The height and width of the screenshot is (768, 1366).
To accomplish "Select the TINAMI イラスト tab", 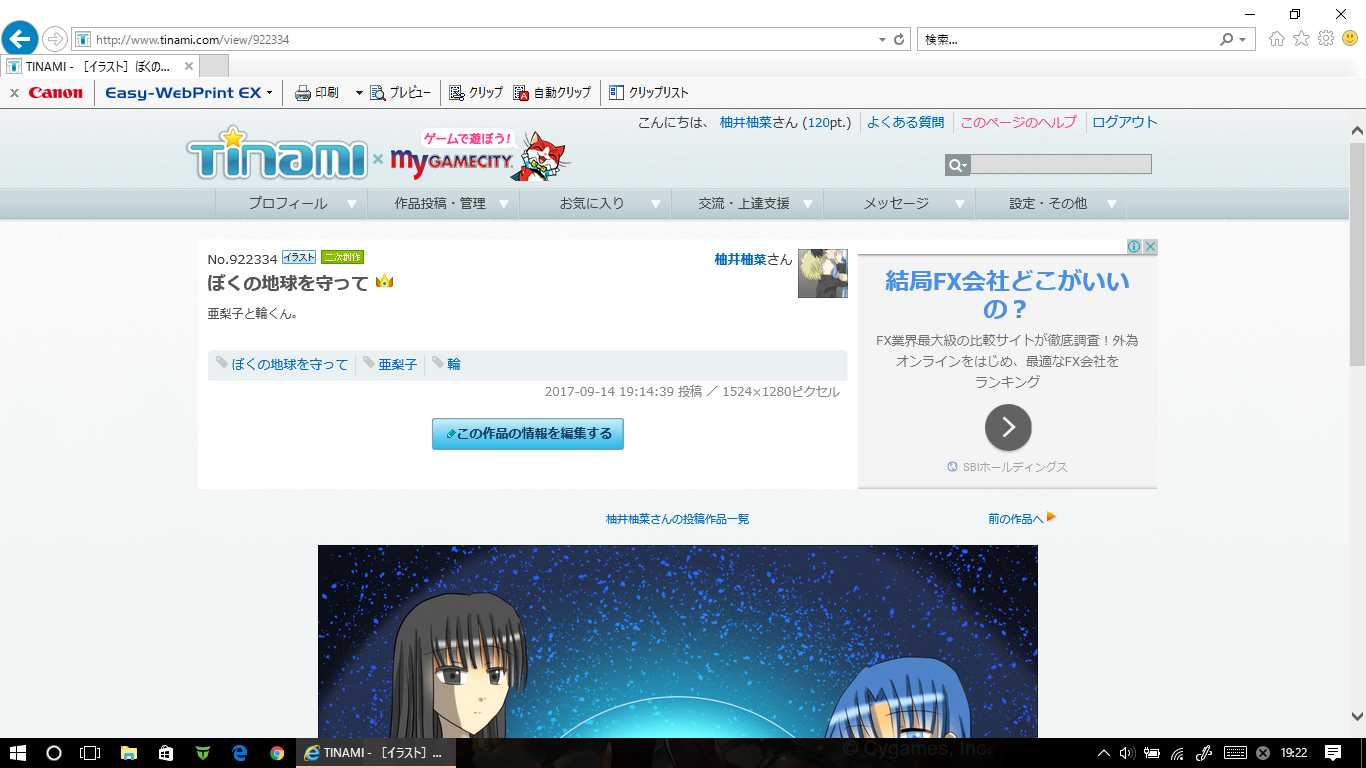I will pos(100,66).
